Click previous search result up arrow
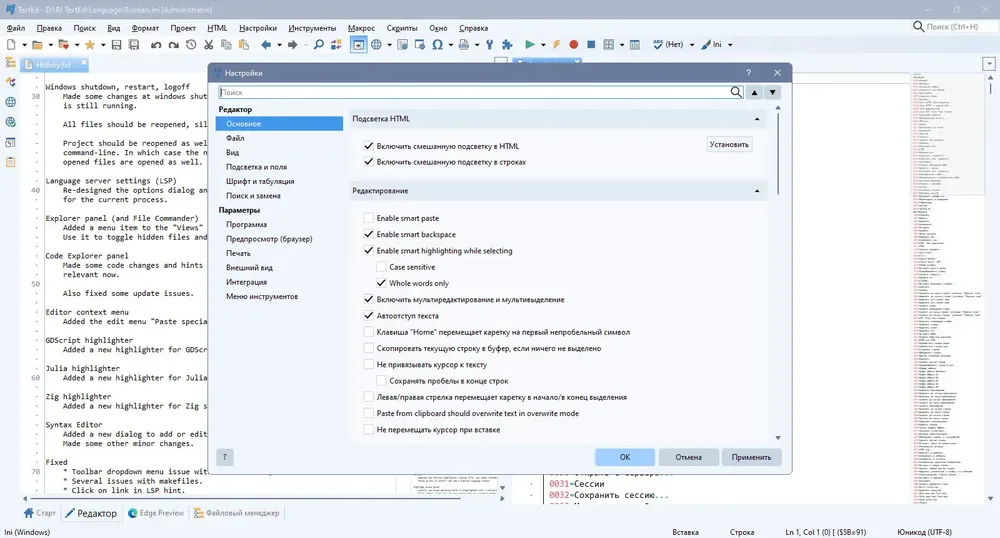 point(754,92)
